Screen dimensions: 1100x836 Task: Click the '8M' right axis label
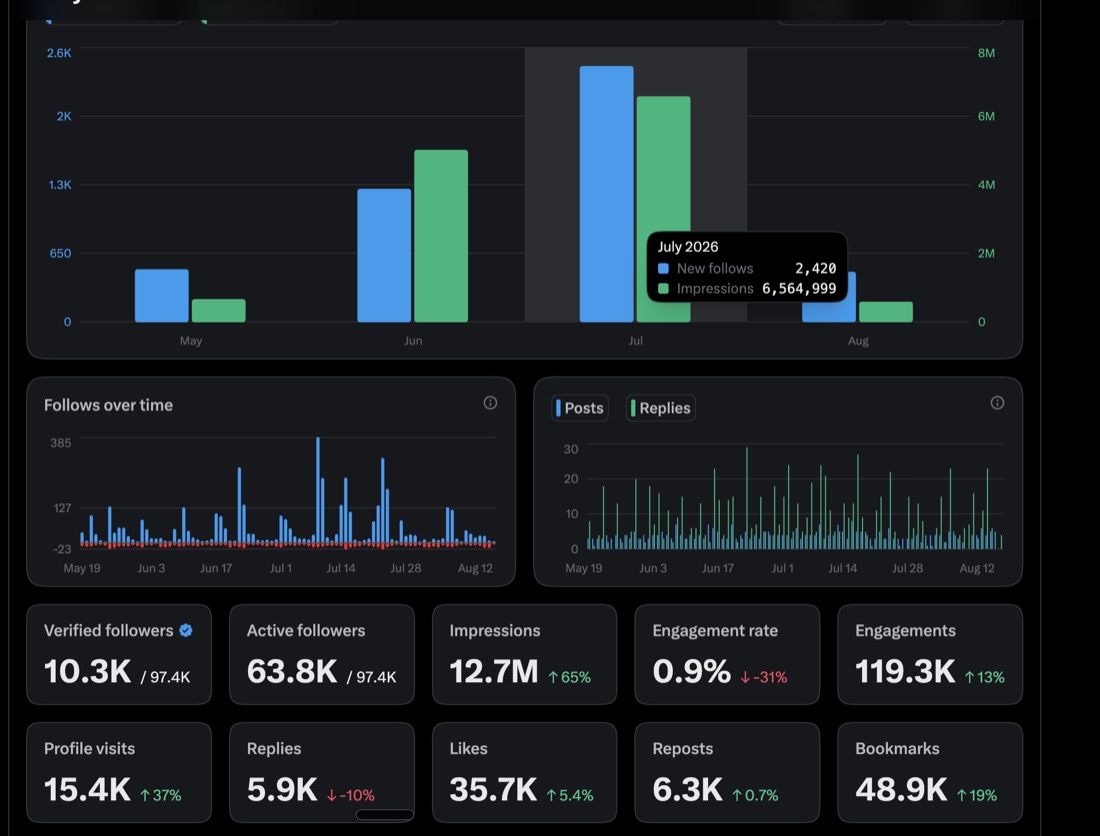coord(986,53)
